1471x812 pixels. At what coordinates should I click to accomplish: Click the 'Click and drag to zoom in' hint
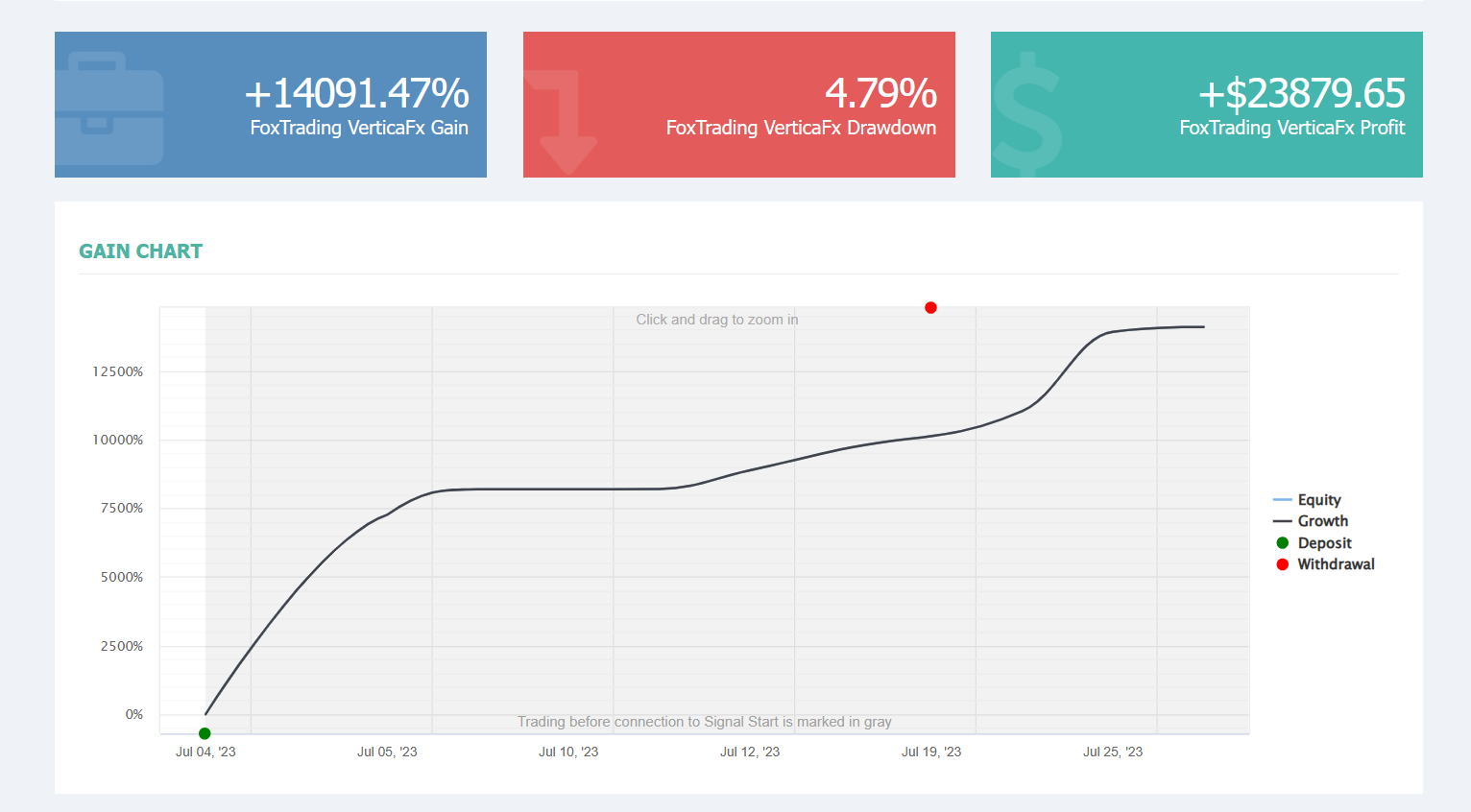click(717, 320)
